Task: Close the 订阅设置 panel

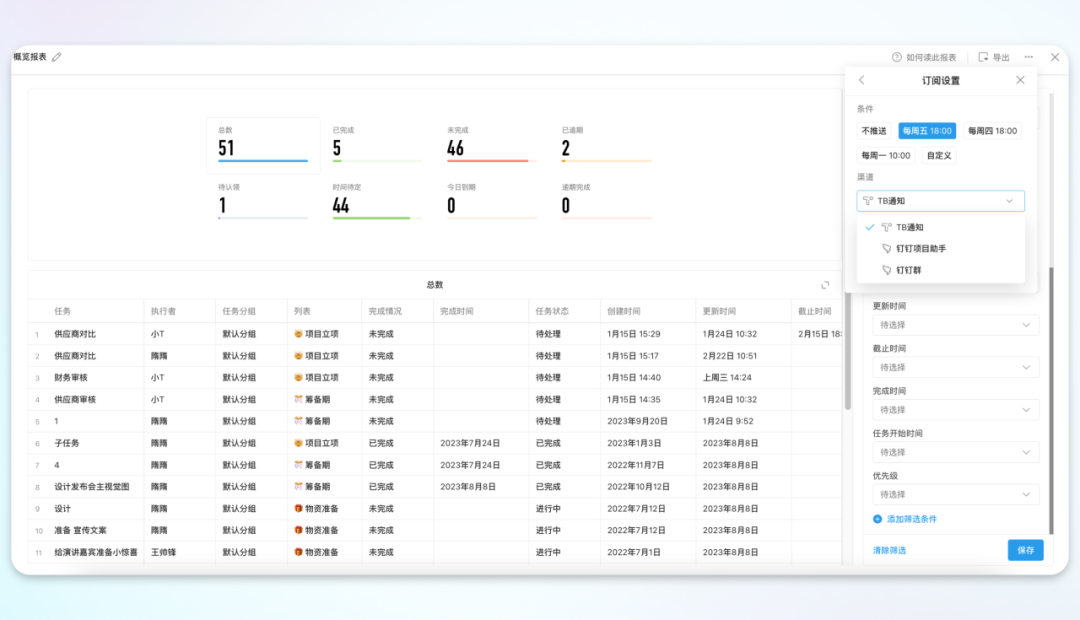Action: pyautogui.click(x=1020, y=80)
